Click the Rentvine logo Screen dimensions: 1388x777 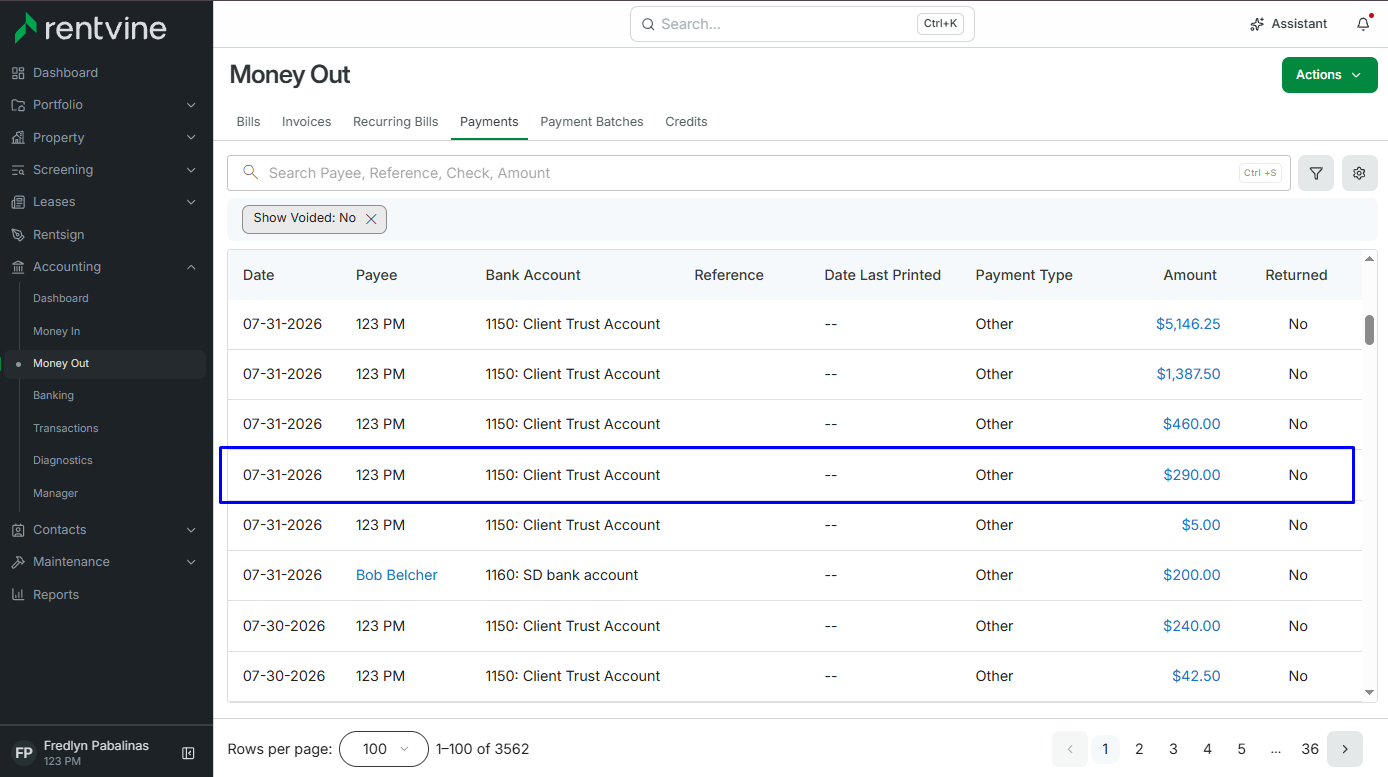coord(90,28)
